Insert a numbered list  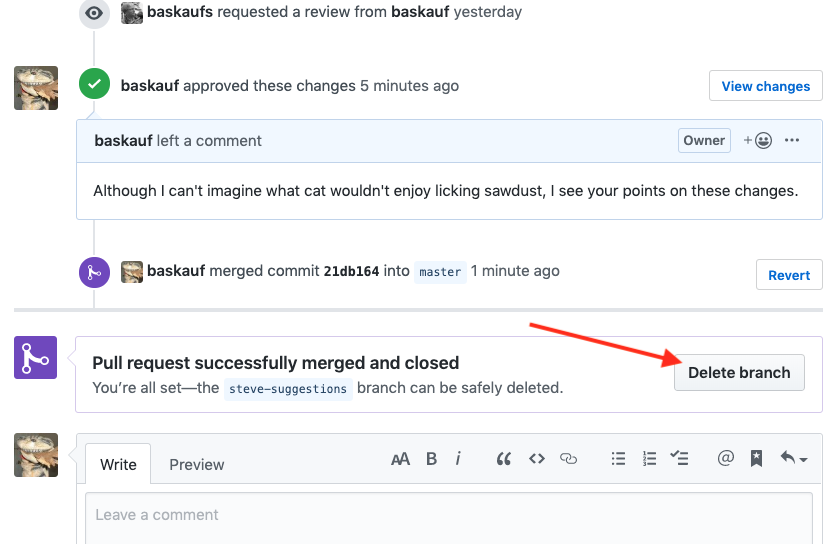click(x=649, y=458)
